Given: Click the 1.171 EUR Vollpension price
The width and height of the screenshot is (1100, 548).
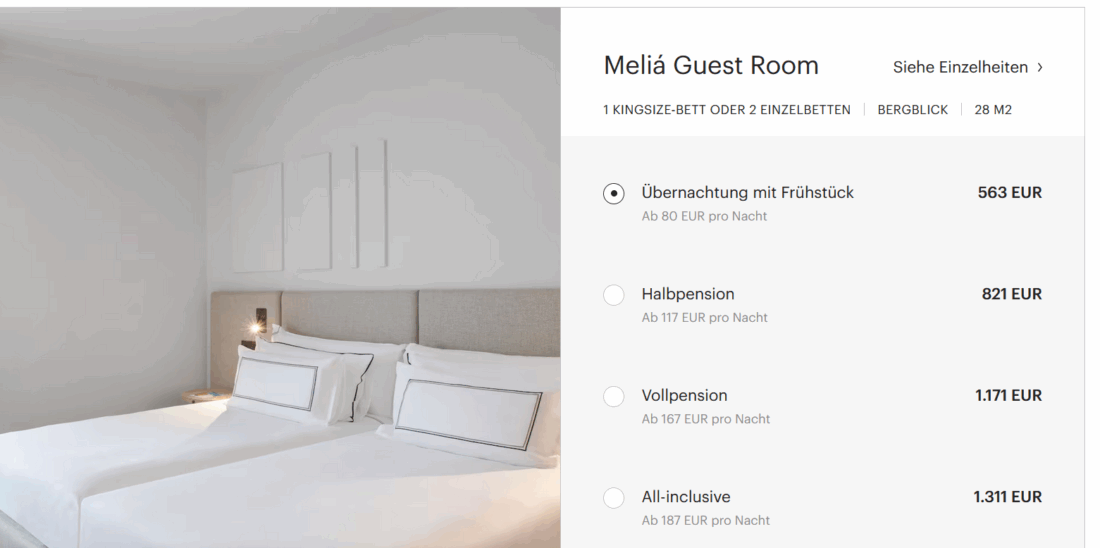Looking at the screenshot, I should pyautogui.click(x=1008, y=395).
